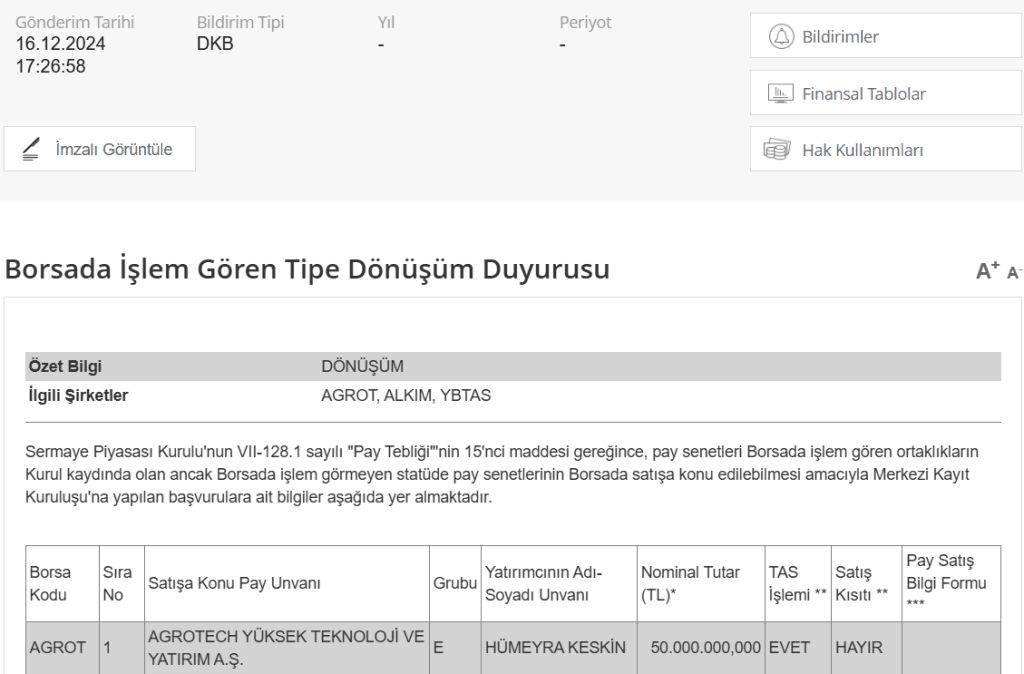Click the Nominal Tutar (TL) header
The height and width of the screenshot is (674, 1024).
pos(701,583)
